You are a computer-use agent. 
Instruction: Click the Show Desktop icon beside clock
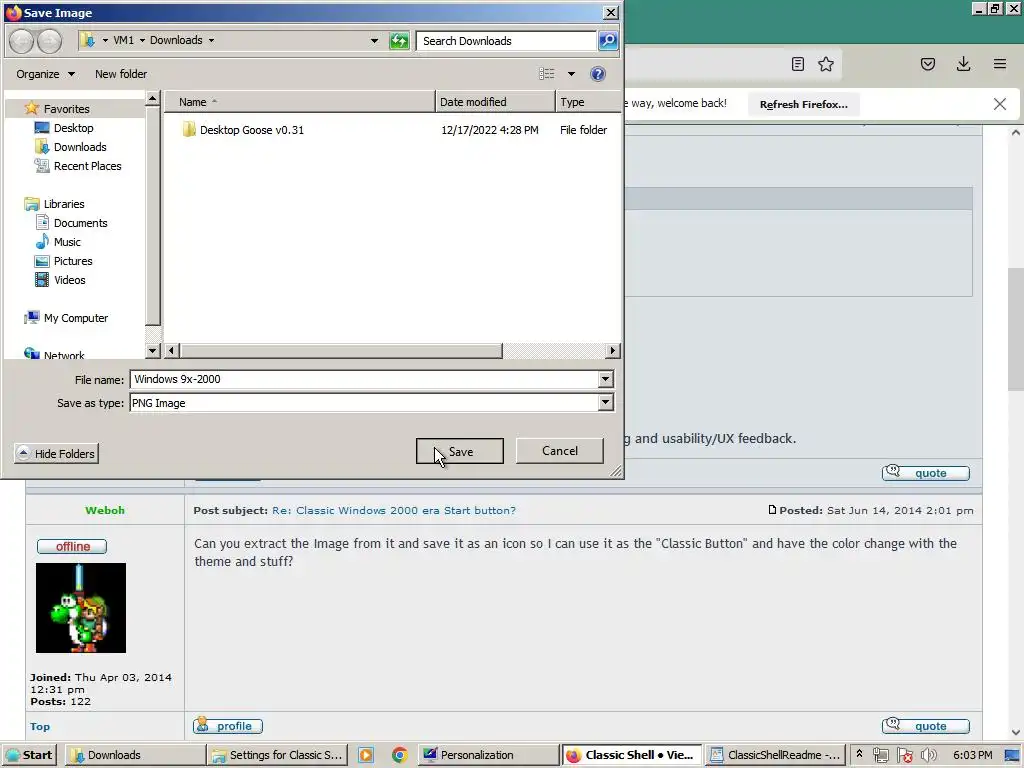[x=1012, y=755]
